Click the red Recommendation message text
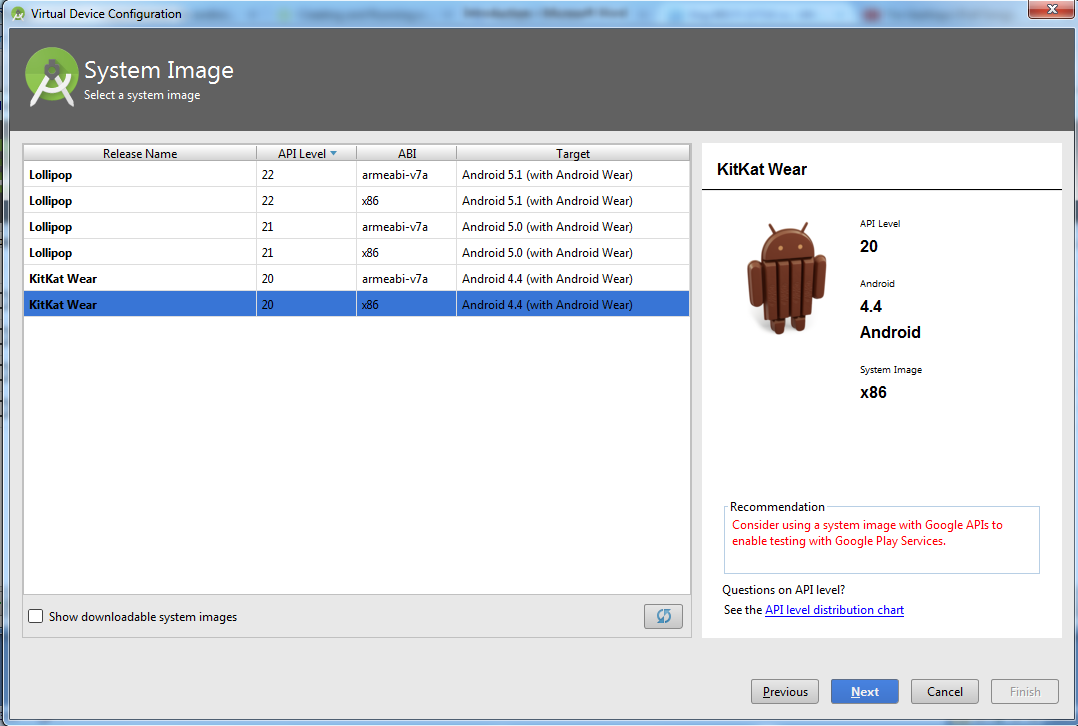 coord(867,533)
